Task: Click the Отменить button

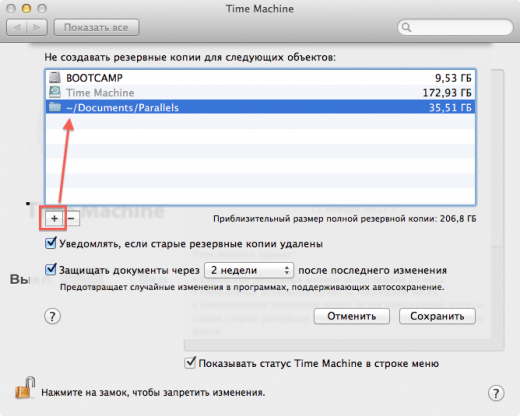Action: (x=352, y=316)
